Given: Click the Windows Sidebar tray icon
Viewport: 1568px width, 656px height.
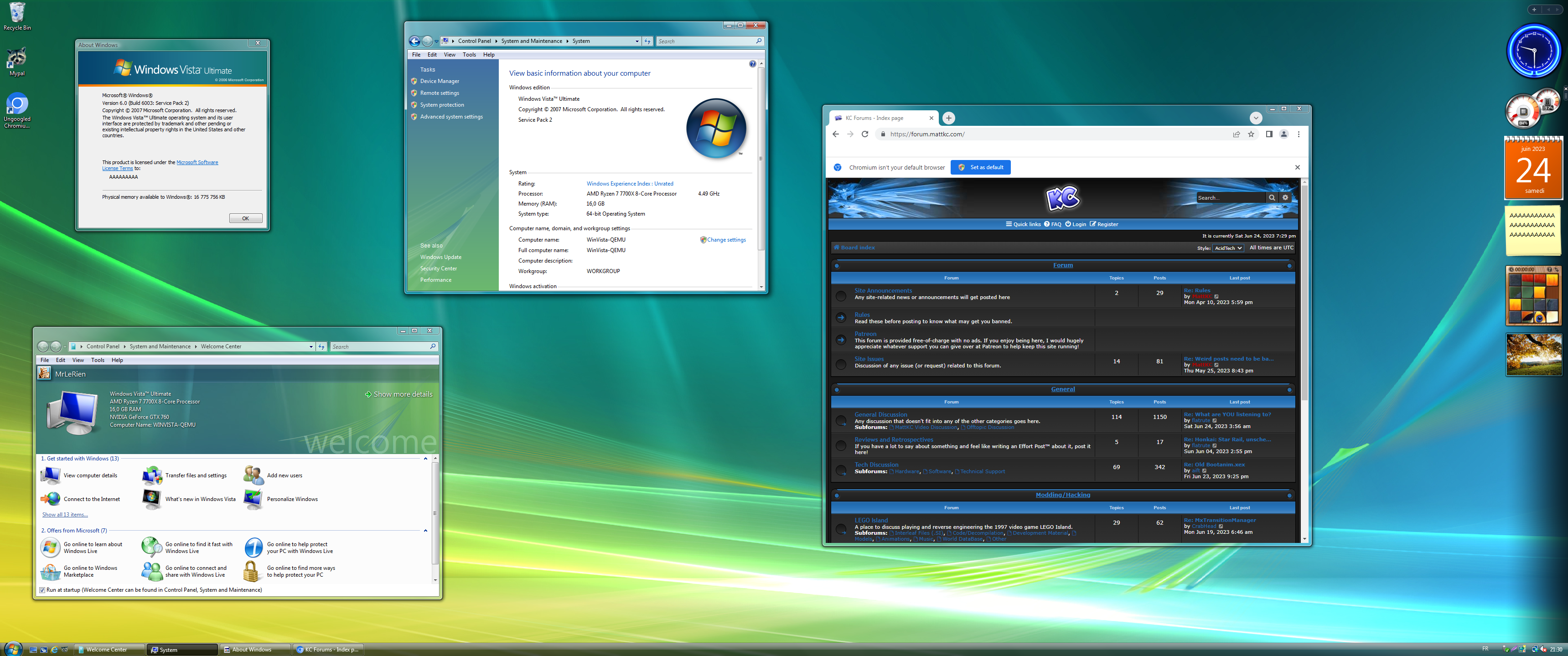Looking at the screenshot, I should [1522, 649].
